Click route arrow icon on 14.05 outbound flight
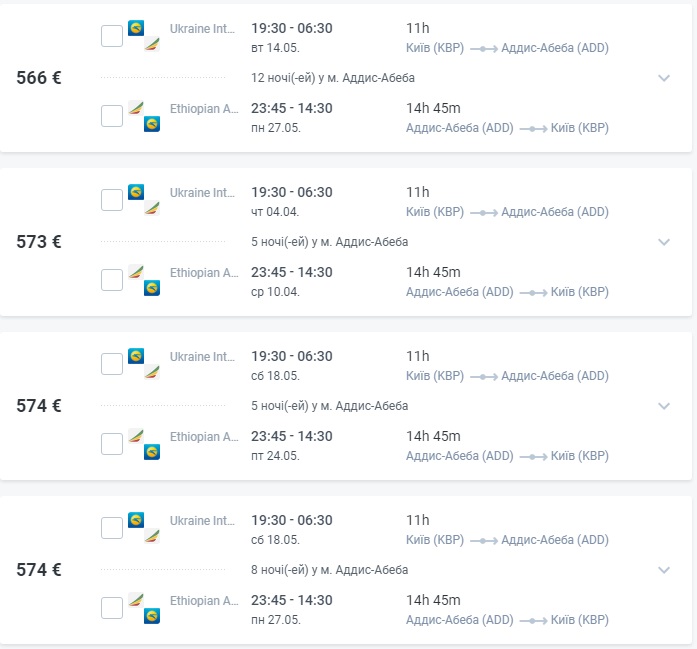This screenshot has height=649, width=697. pos(483,48)
